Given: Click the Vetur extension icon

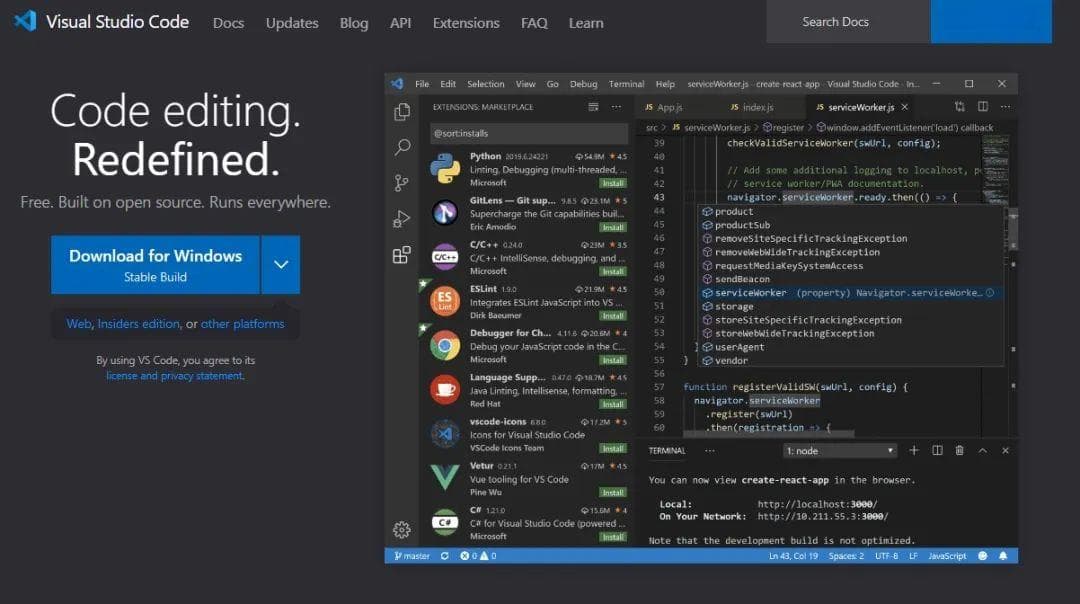Looking at the screenshot, I should tap(445, 477).
